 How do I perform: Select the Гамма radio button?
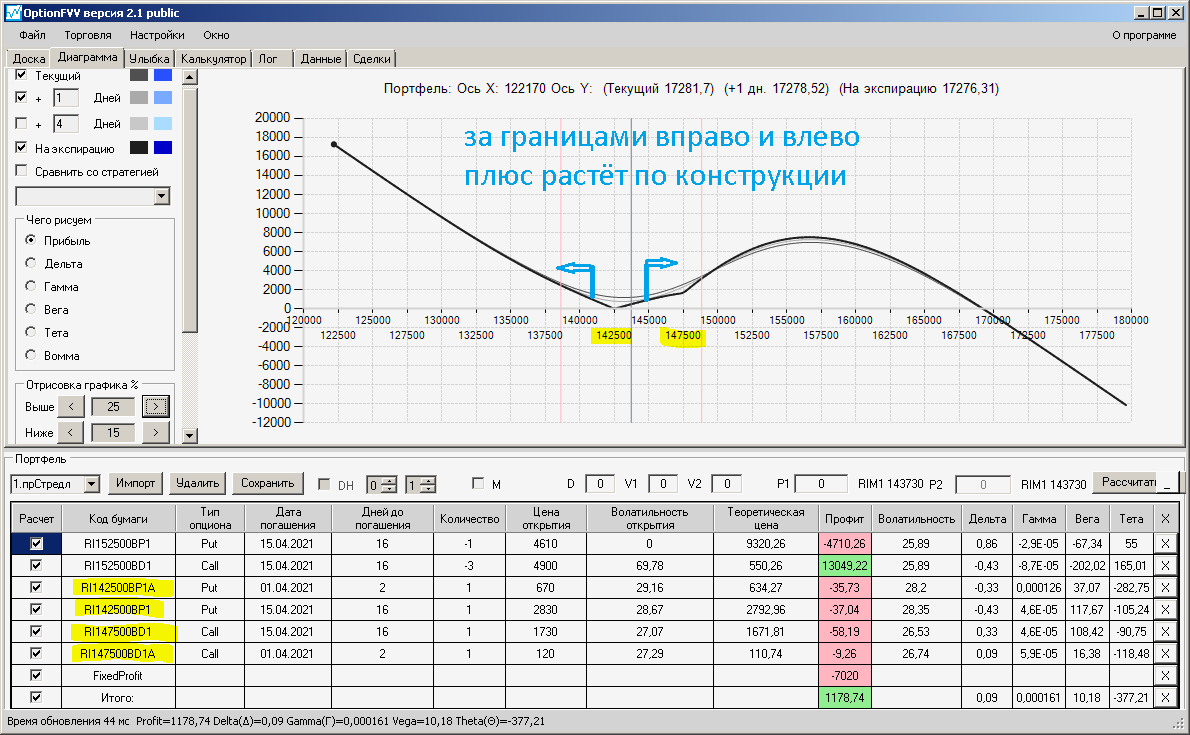click(x=30, y=286)
